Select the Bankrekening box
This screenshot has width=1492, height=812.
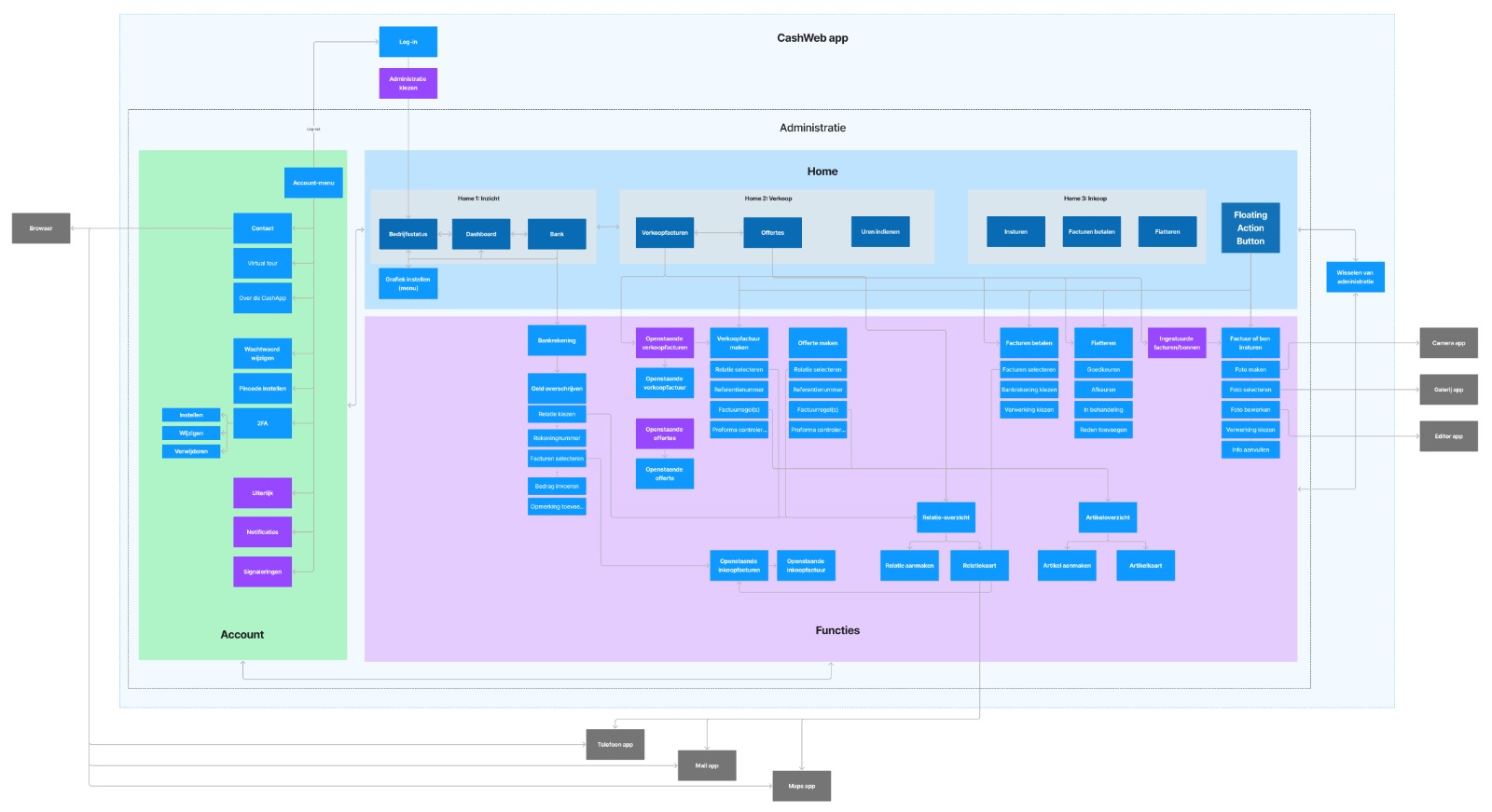pos(557,340)
